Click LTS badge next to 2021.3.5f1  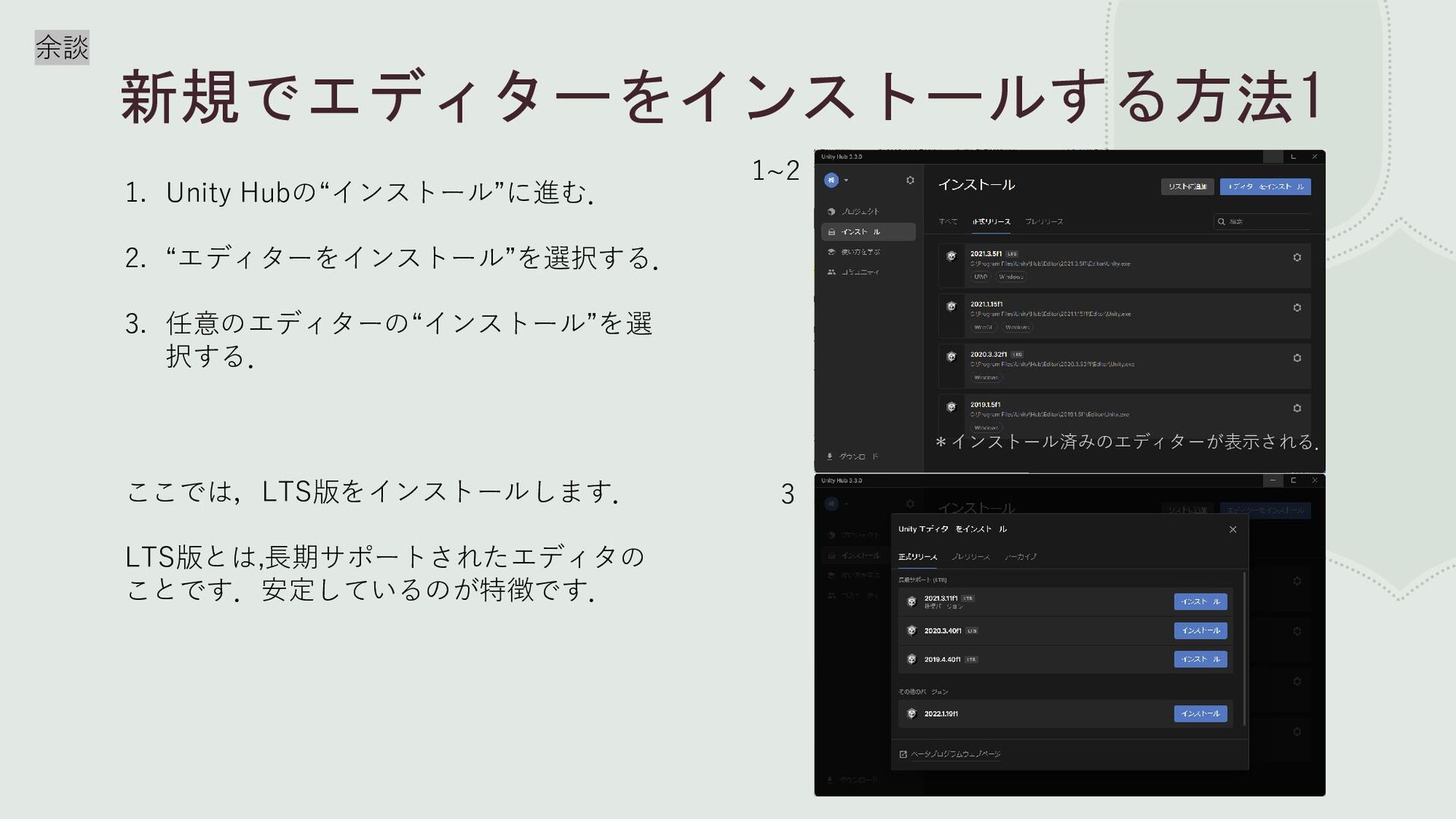(x=1012, y=254)
